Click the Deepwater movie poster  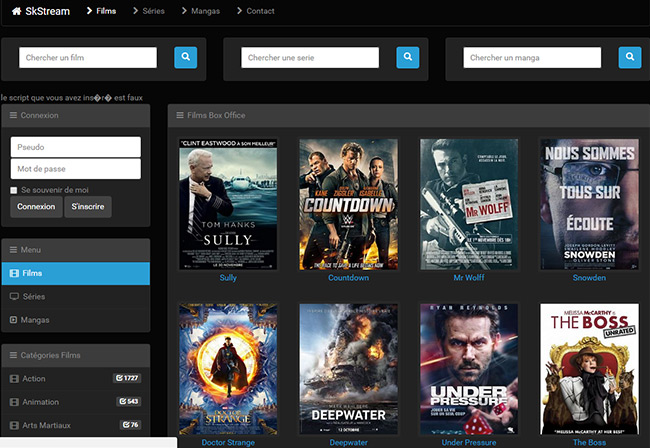tap(349, 369)
